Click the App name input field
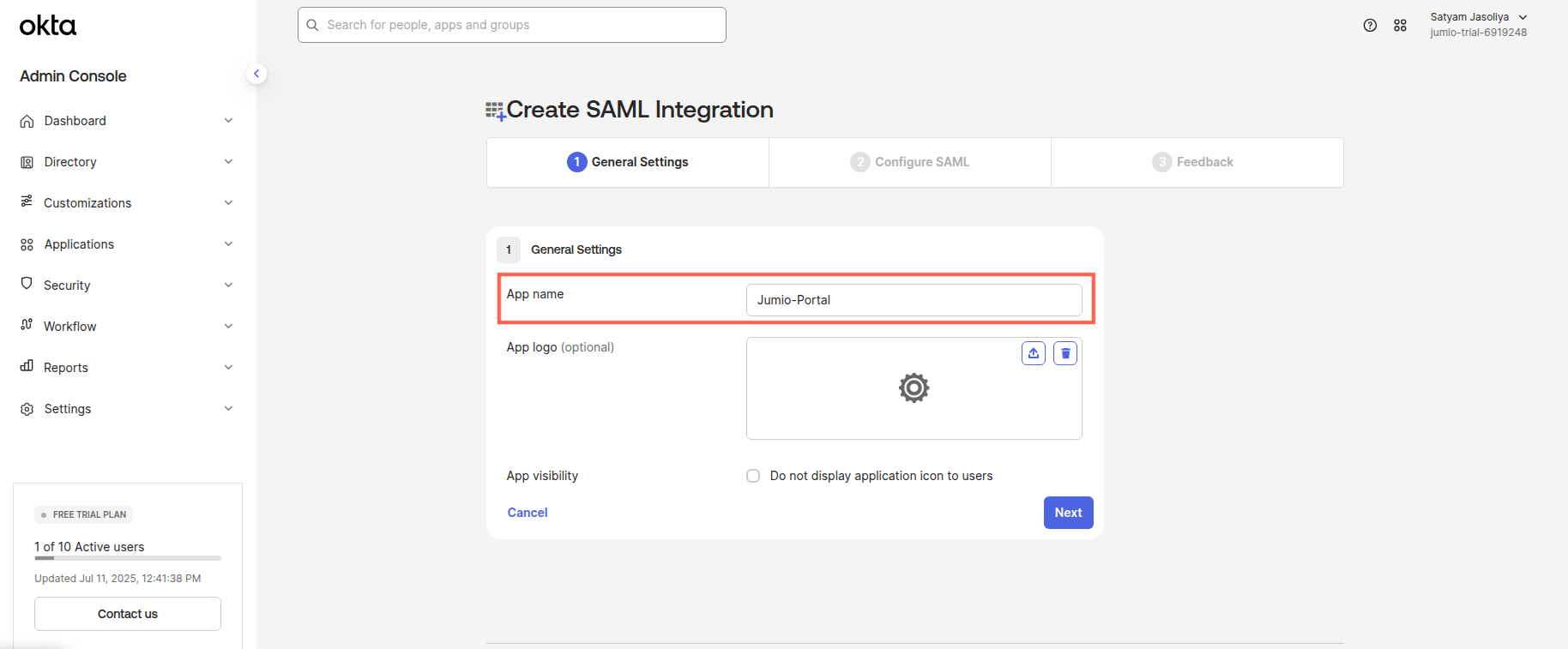This screenshot has height=649, width=1568. point(914,300)
